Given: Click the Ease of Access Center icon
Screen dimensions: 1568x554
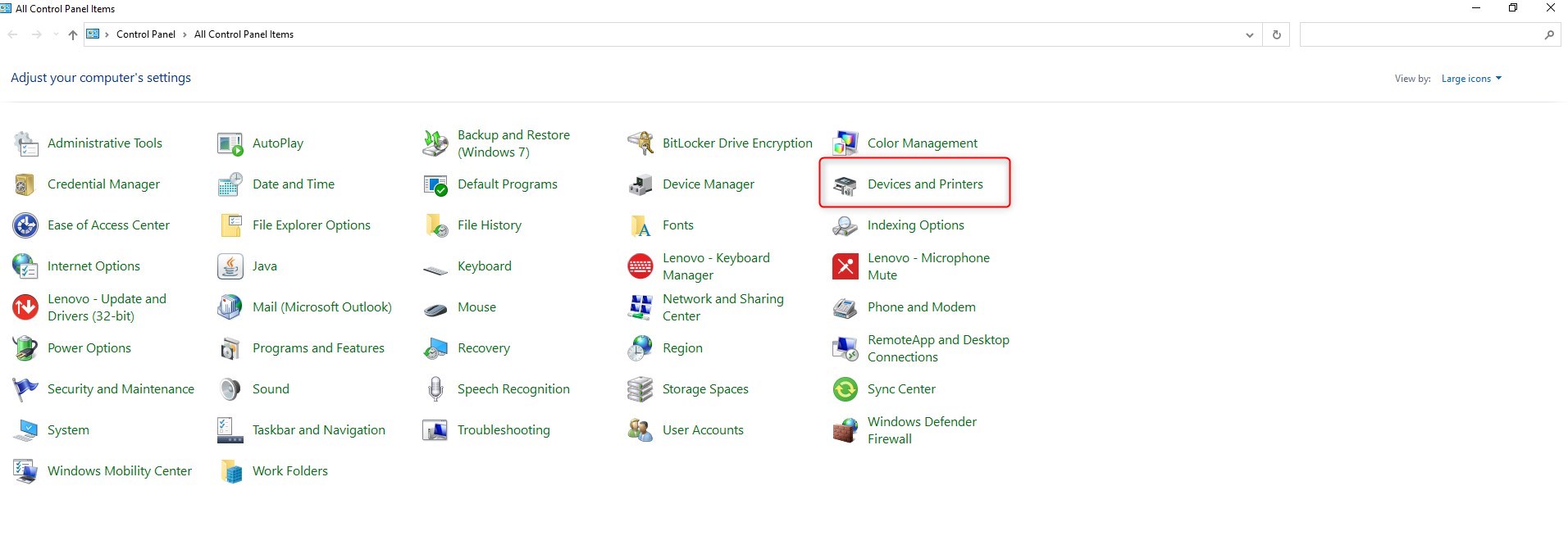Looking at the screenshot, I should (25, 225).
